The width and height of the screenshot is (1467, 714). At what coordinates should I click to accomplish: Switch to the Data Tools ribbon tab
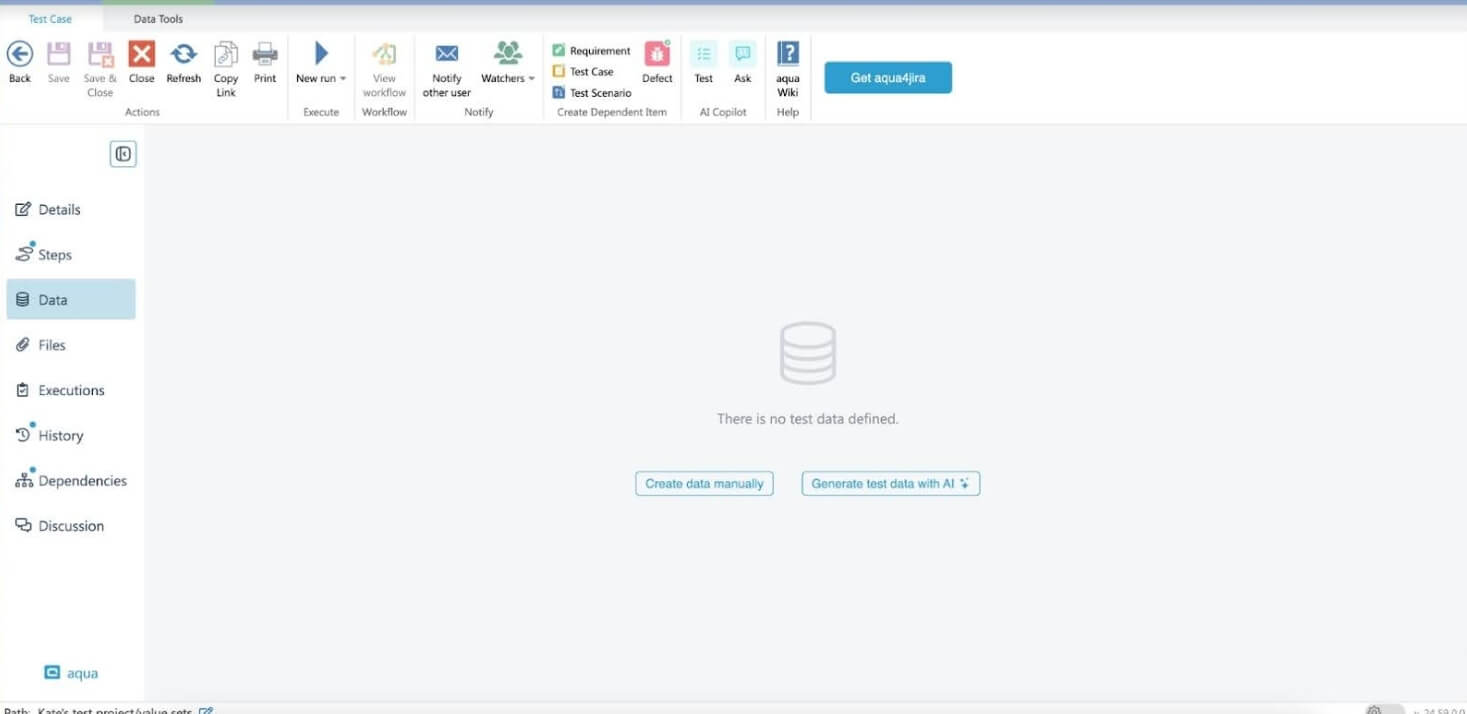point(157,17)
